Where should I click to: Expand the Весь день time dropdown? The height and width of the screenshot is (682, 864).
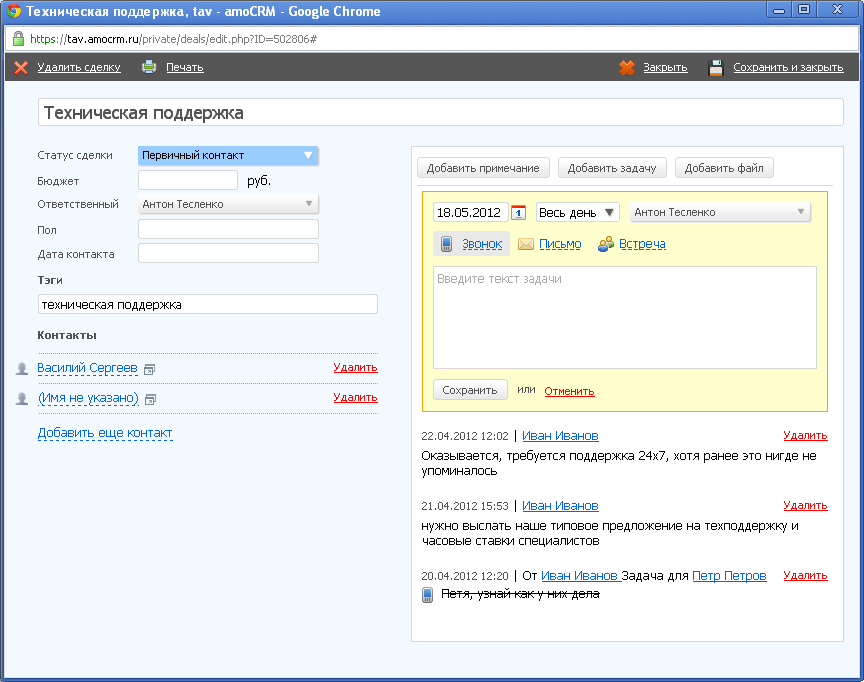[575, 212]
